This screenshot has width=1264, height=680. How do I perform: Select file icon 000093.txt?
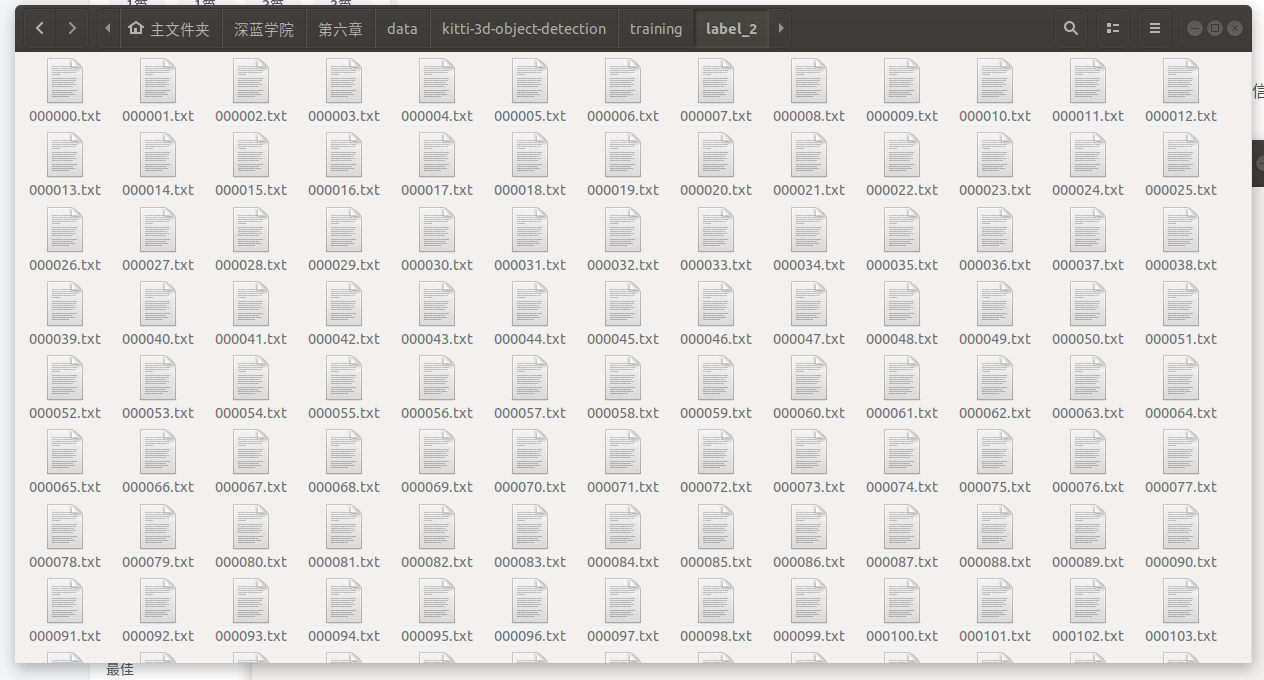point(251,601)
